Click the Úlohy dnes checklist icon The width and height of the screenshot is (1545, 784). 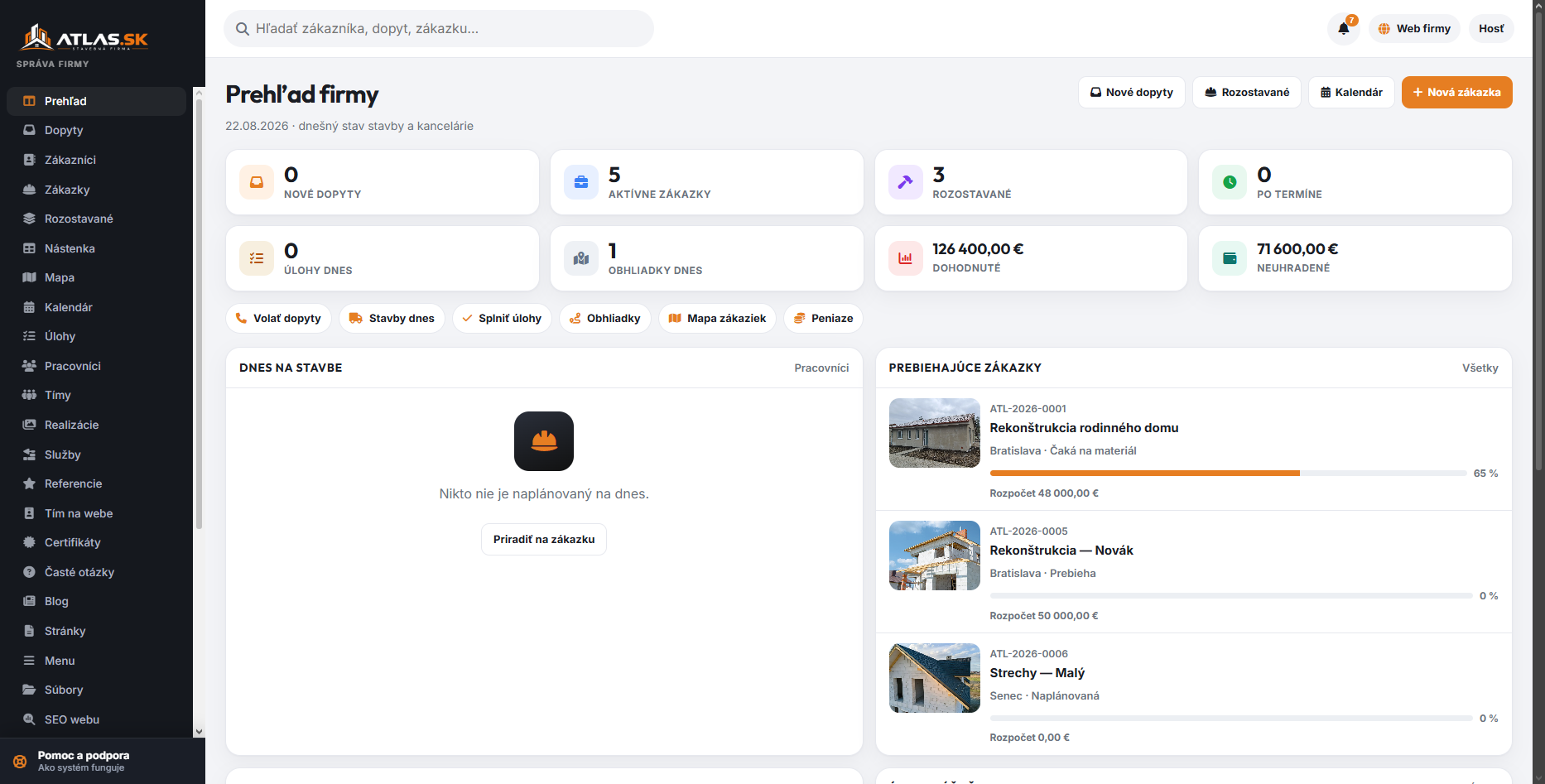click(257, 258)
